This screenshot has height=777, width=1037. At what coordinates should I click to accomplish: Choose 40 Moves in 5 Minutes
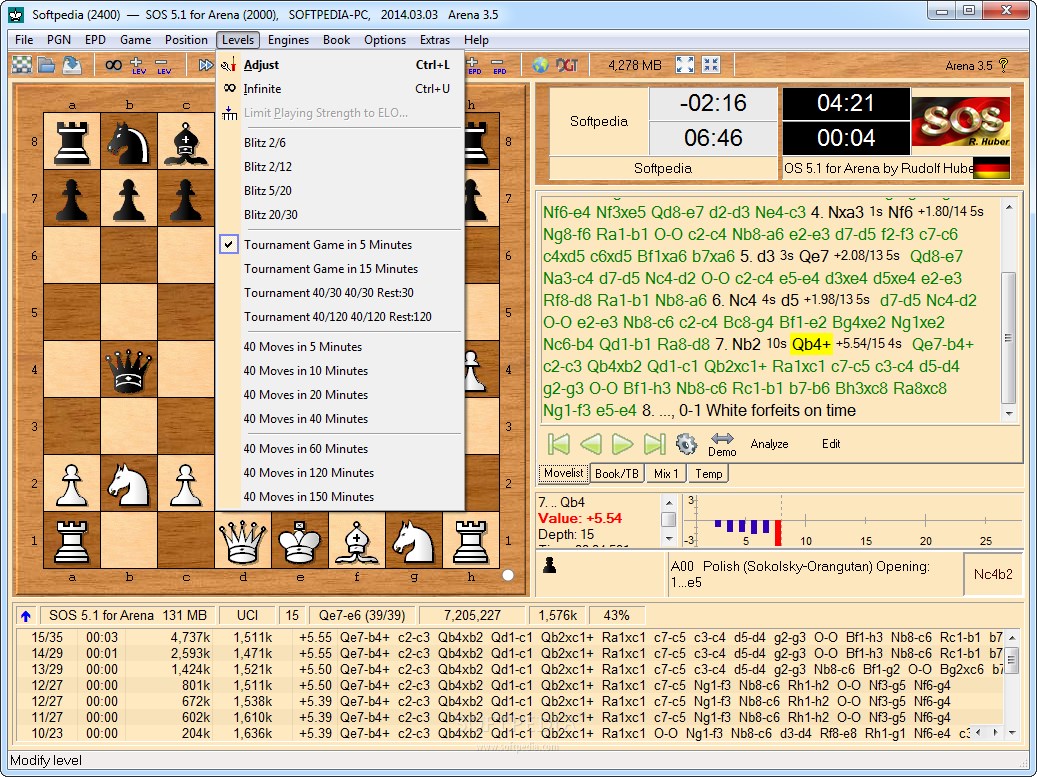coord(340,347)
